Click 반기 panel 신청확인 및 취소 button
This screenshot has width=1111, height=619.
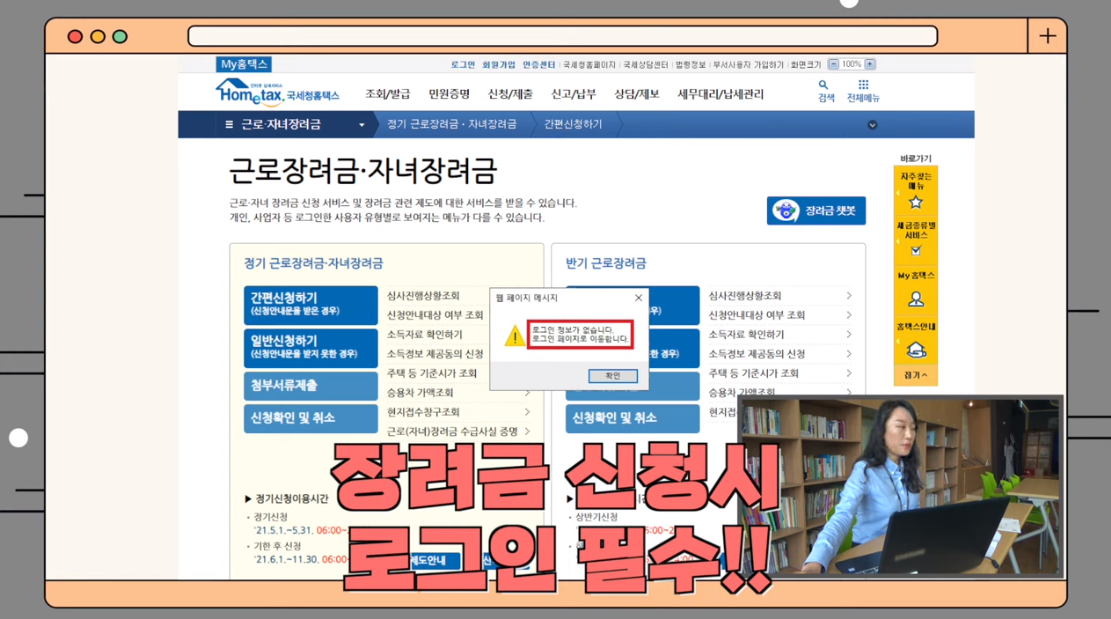pyautogui.click(x=632, y=418)
